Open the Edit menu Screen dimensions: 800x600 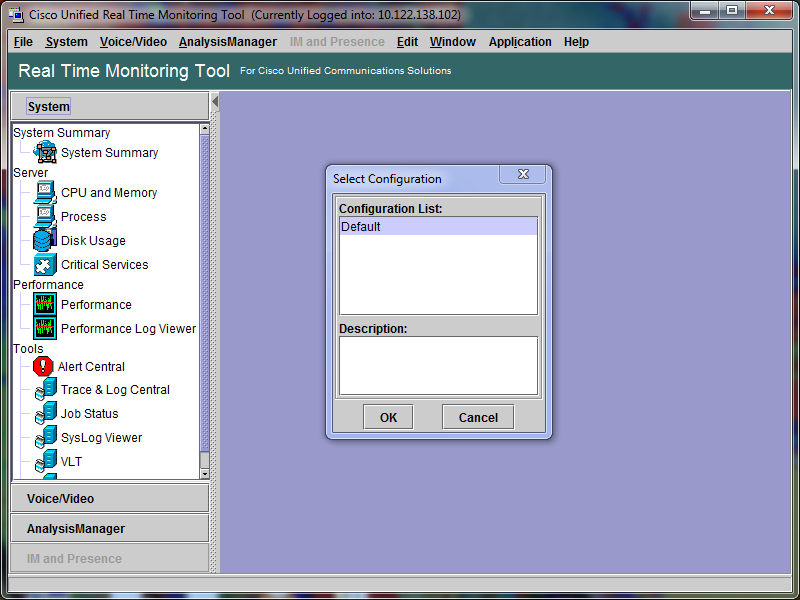coord(407,42)
